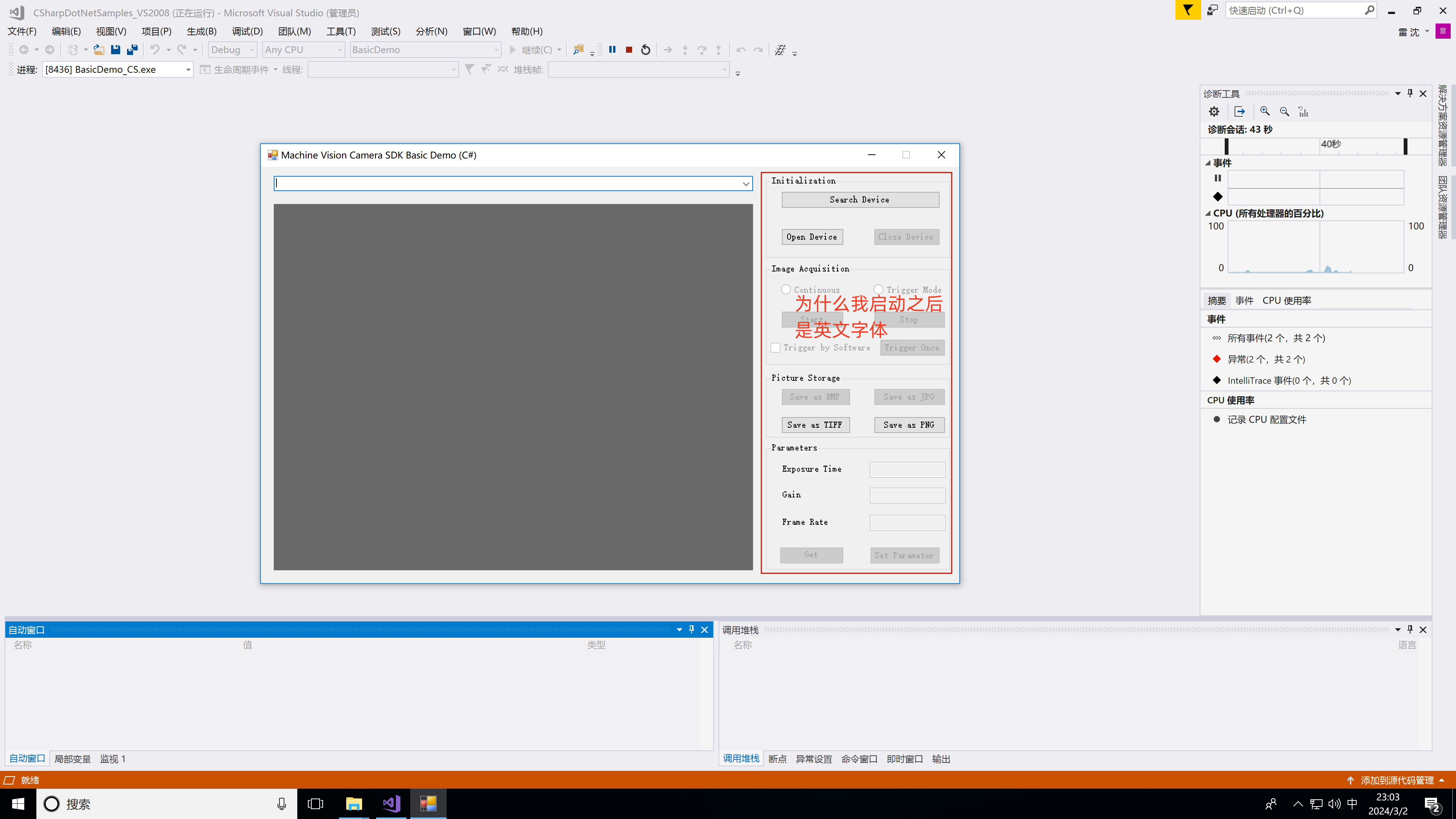
Task: Click the Gain input field
Action: pos(907,495)
